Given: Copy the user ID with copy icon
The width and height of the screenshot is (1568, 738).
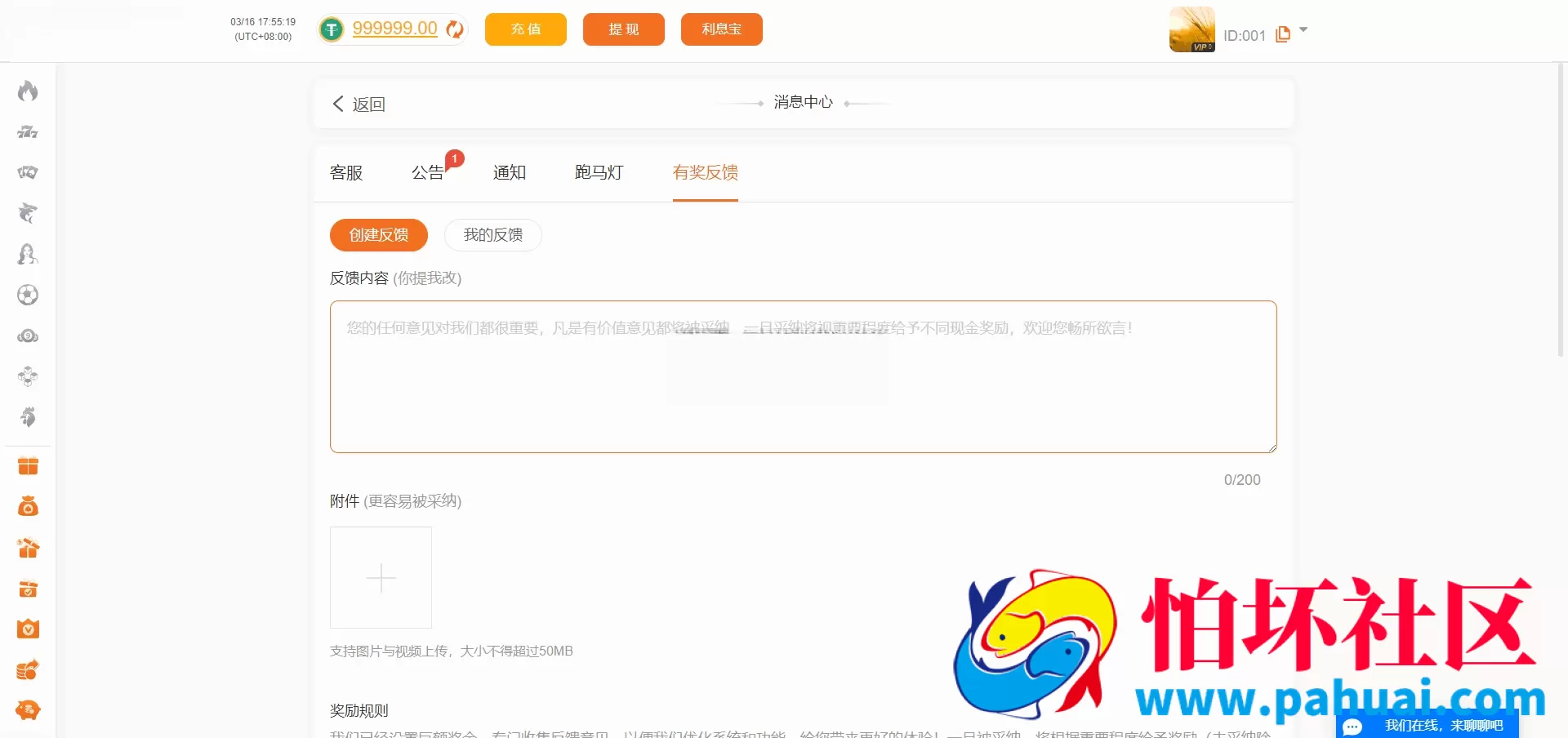Looking at the screenshot, I should point(1283,34).
